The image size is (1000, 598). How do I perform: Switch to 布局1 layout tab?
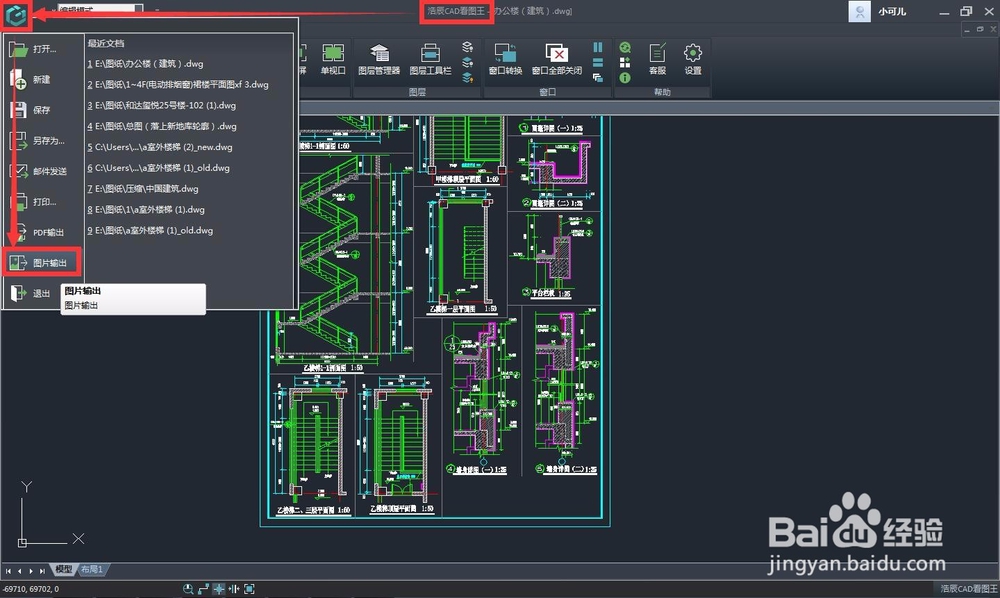point(92,569)
